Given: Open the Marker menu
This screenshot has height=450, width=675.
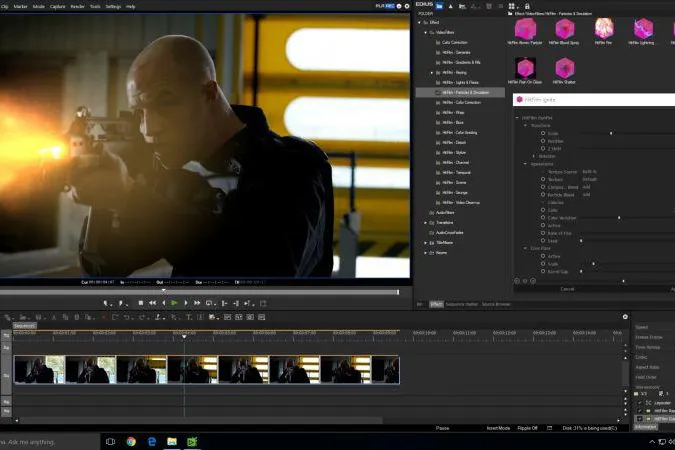Looking at the screenshot, I should (20, 6).
